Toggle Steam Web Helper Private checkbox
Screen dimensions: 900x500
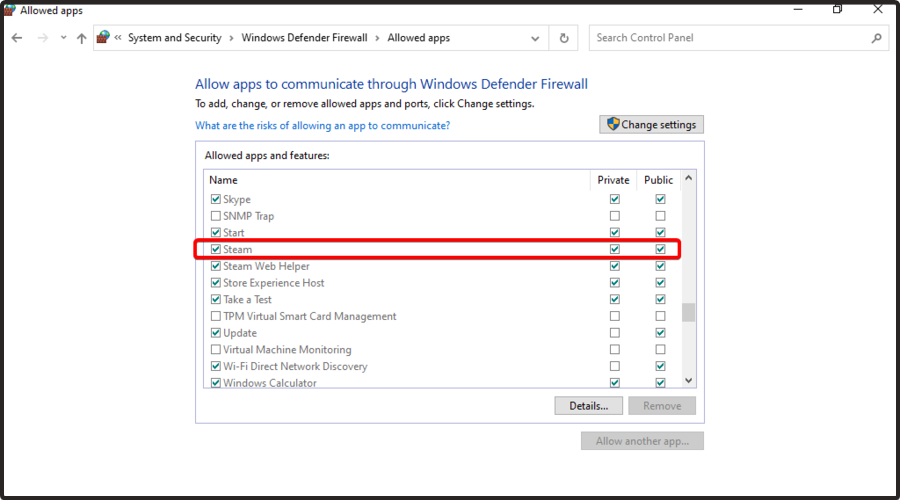pyautogui.click(x=615, y=266)
